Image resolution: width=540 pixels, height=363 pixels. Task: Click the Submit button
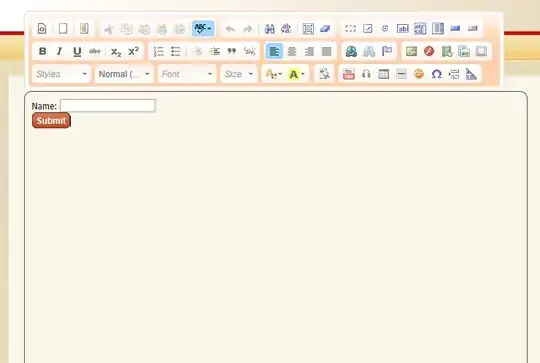click(x=51, y=121)
